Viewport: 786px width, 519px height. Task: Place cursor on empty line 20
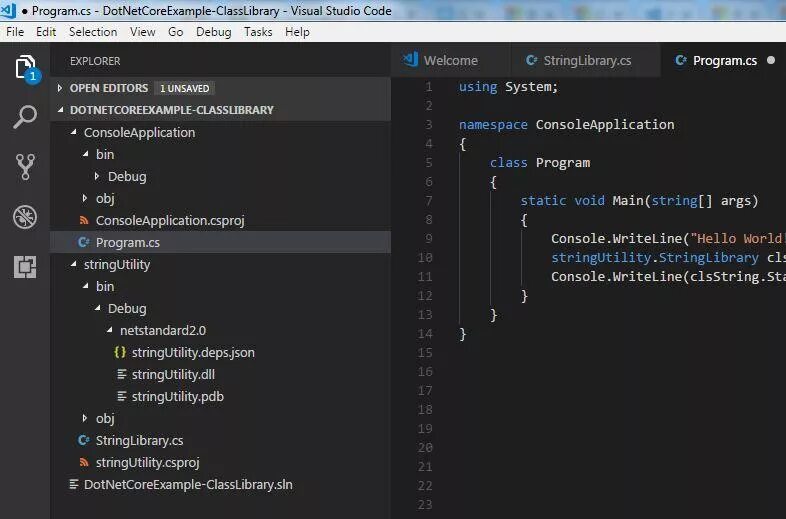tap(622, 447)
